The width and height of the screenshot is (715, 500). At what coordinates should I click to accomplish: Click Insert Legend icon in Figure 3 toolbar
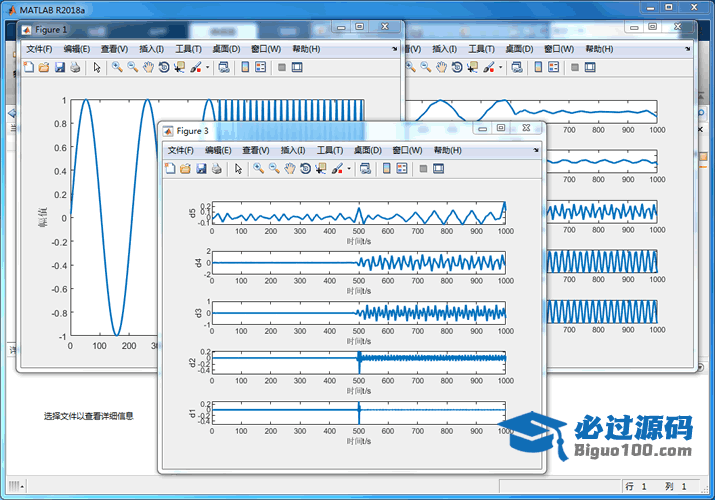tap(402, 169)
